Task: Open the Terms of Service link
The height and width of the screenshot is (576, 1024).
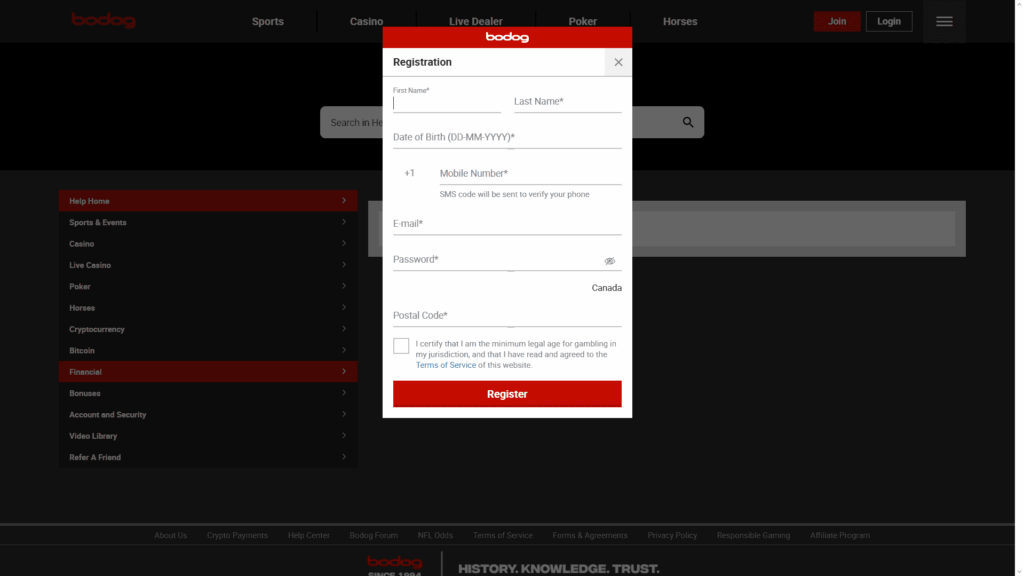Action: pyautogui.click(x=445, y=364)
